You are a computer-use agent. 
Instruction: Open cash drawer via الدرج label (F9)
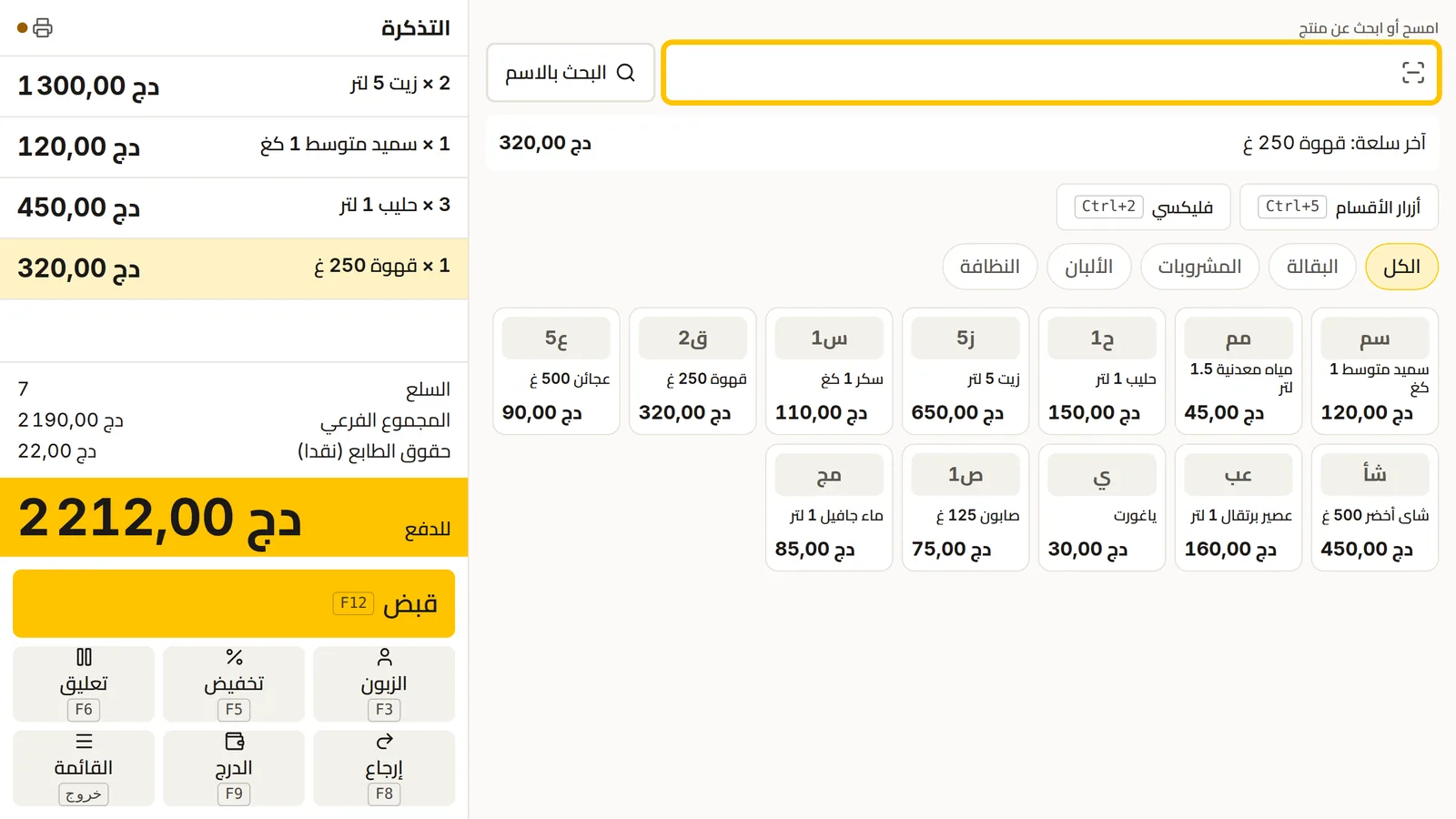[x=234, y=768]
